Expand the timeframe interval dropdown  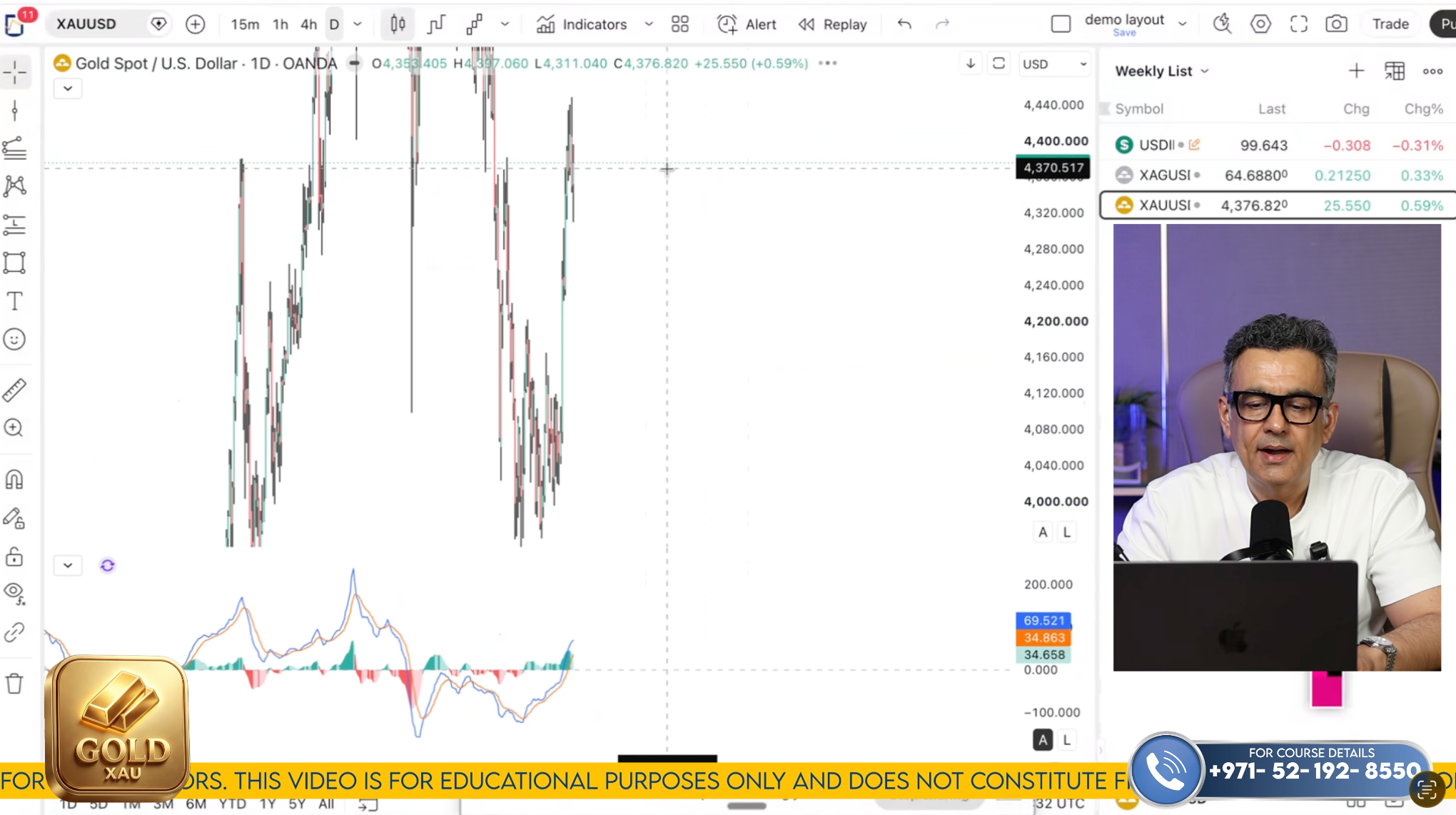(358, 24)
